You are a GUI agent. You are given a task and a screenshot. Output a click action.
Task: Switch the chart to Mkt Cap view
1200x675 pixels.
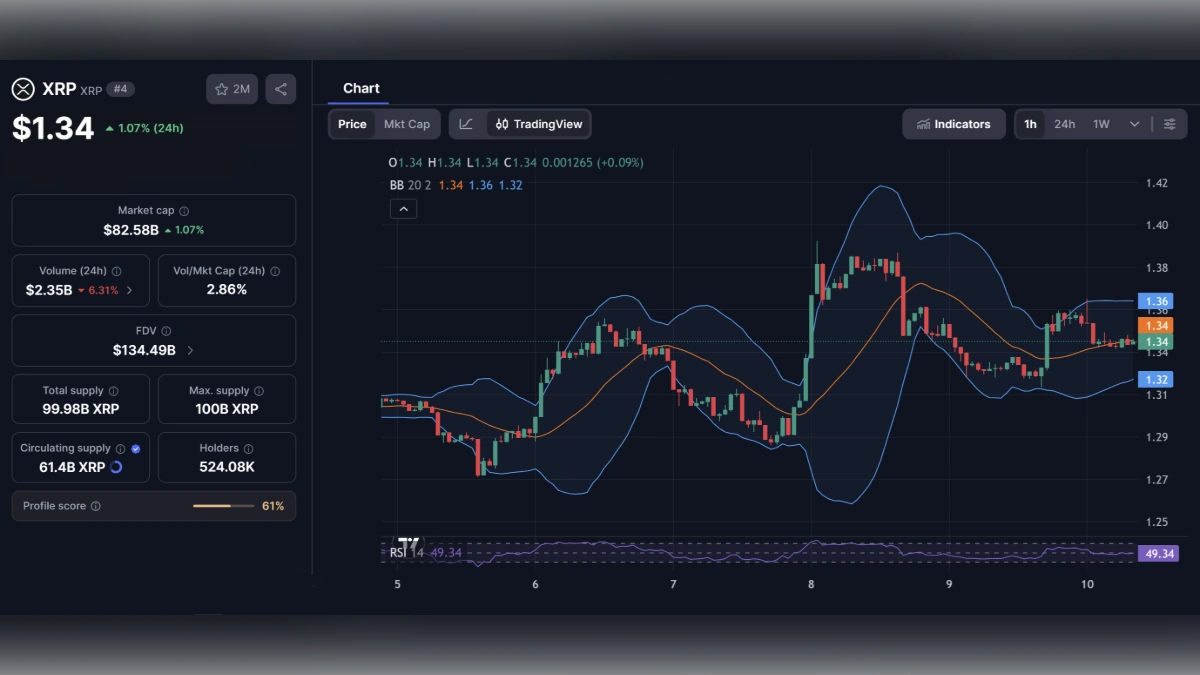tap(407, 124)
